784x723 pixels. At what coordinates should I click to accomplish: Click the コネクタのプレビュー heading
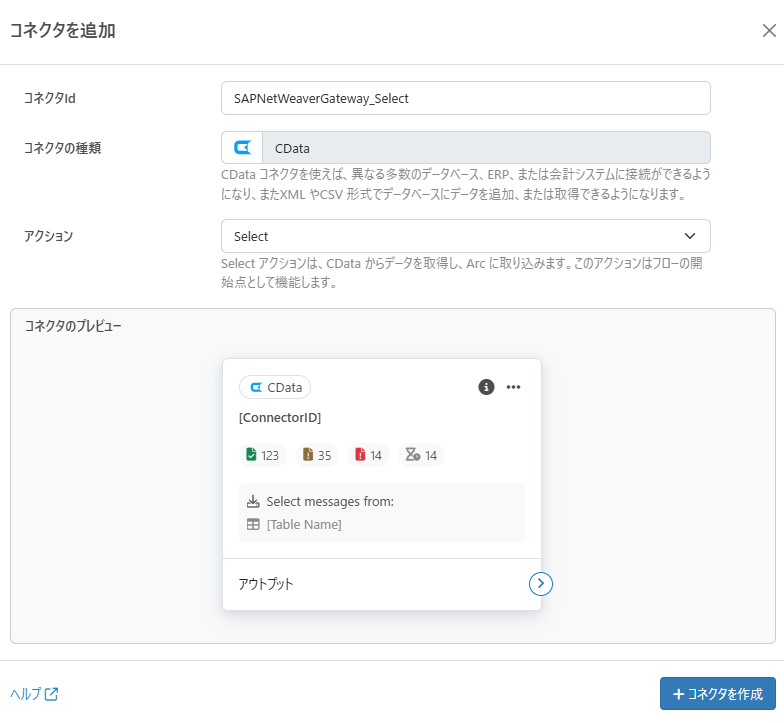coord(73,326)
